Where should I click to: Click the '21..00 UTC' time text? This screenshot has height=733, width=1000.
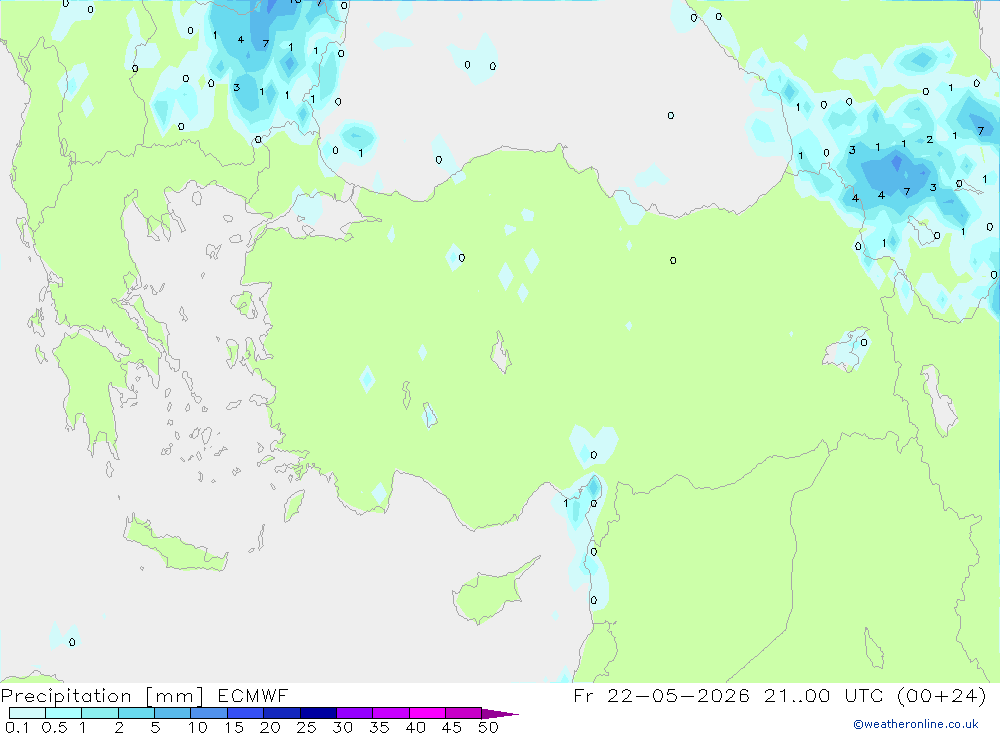coord(824,695)
